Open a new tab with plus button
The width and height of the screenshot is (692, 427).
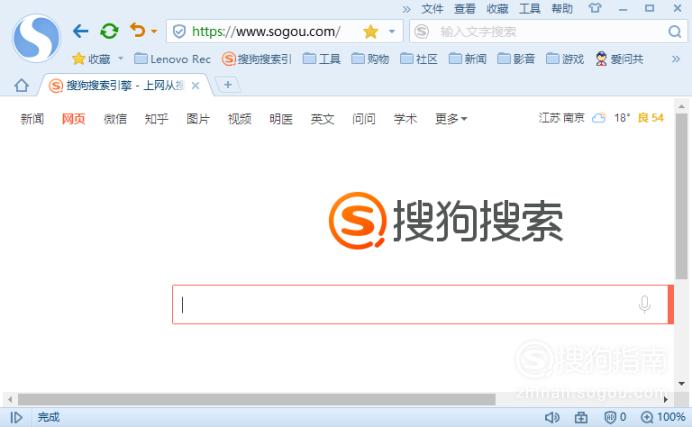tap(228, 85)
